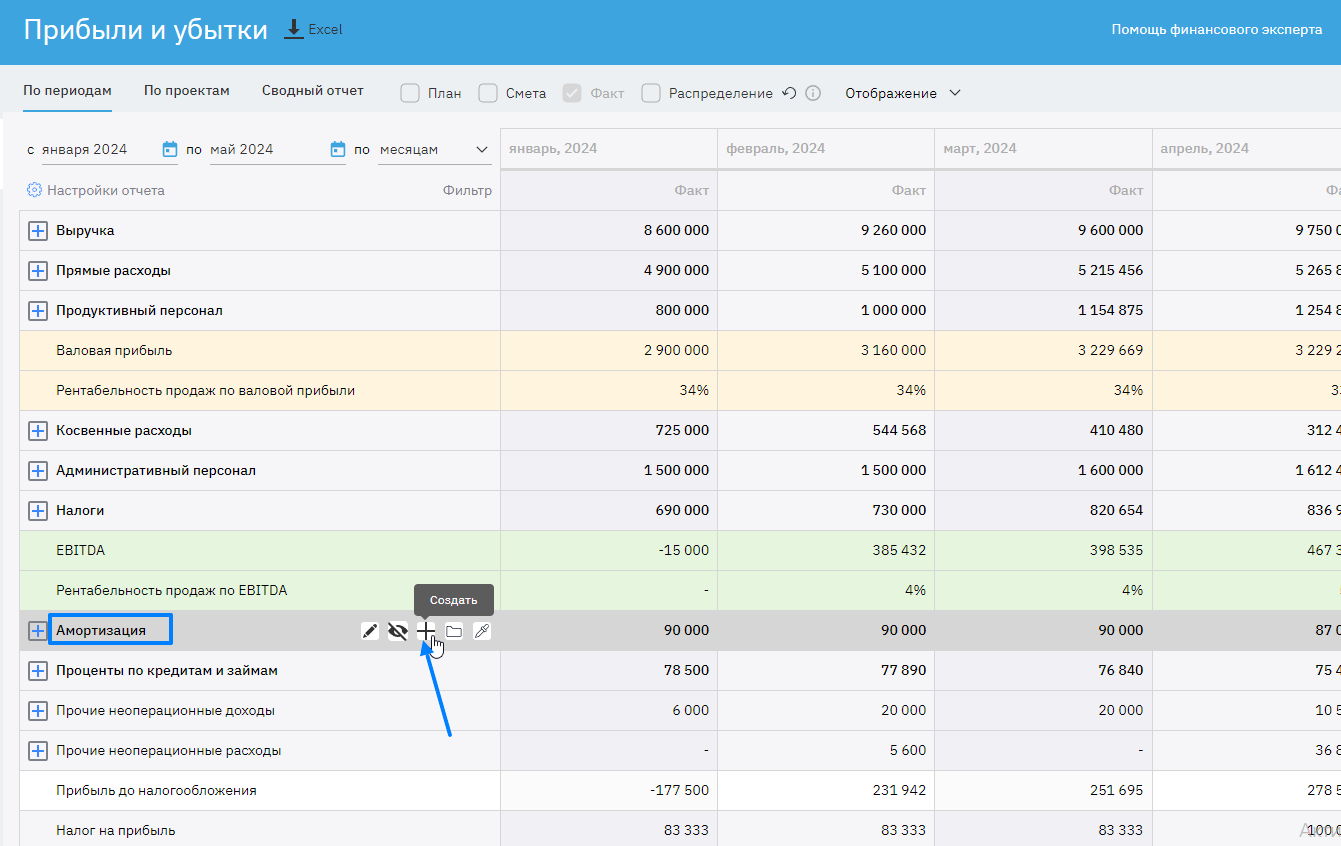Open calendar icon for end date май 2024

338,149
